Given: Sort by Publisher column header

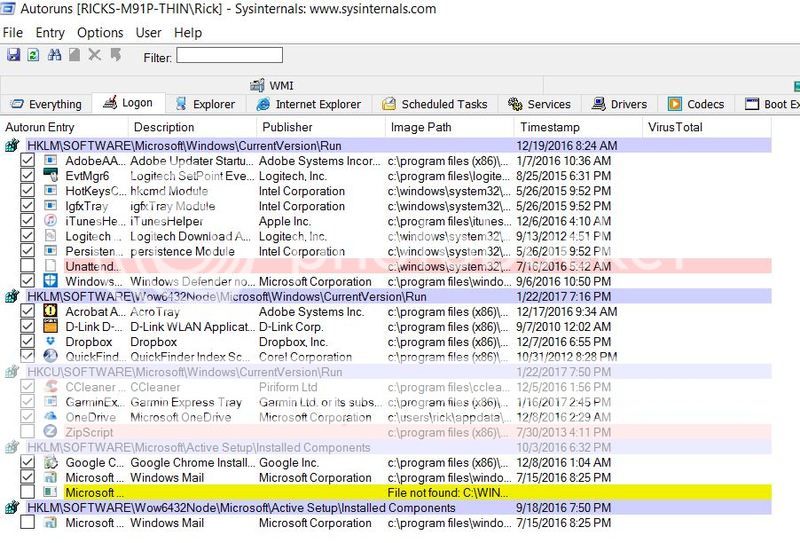Looking at the screenshot, I should (x=321, y=127).
